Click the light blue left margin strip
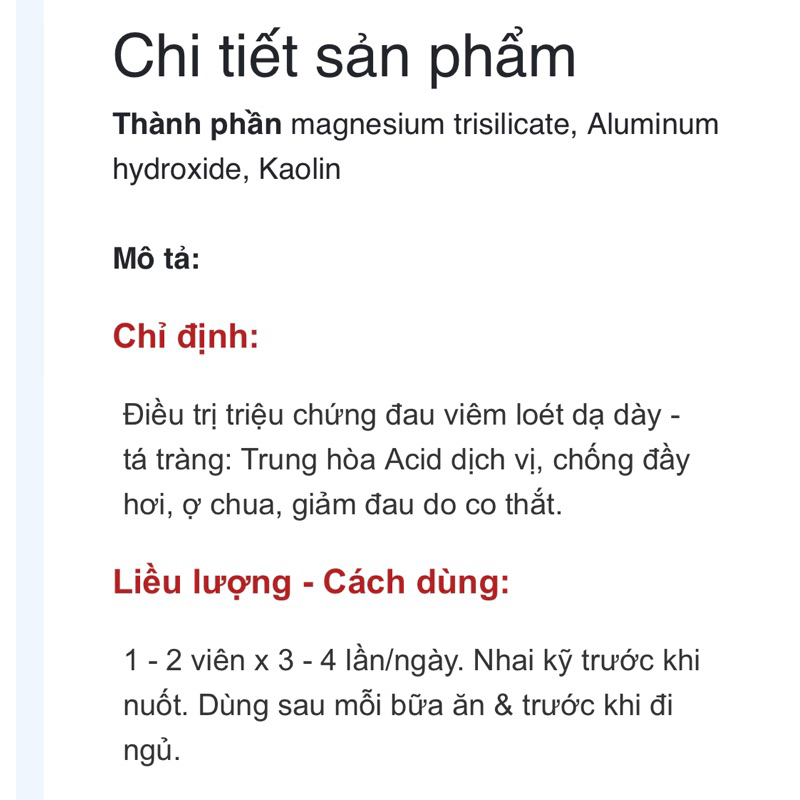Viewport: 800px width, 800px height. point(30,400)
